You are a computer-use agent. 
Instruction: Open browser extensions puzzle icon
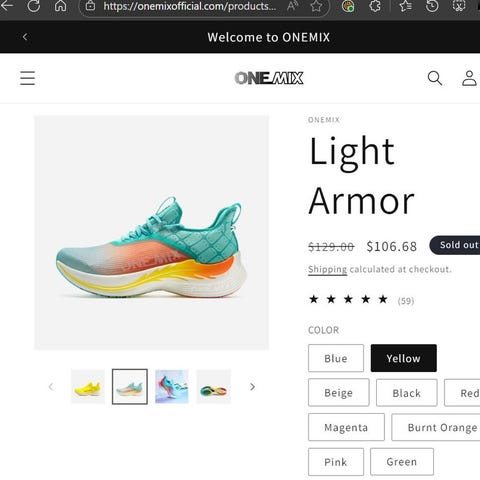point(375,6)
